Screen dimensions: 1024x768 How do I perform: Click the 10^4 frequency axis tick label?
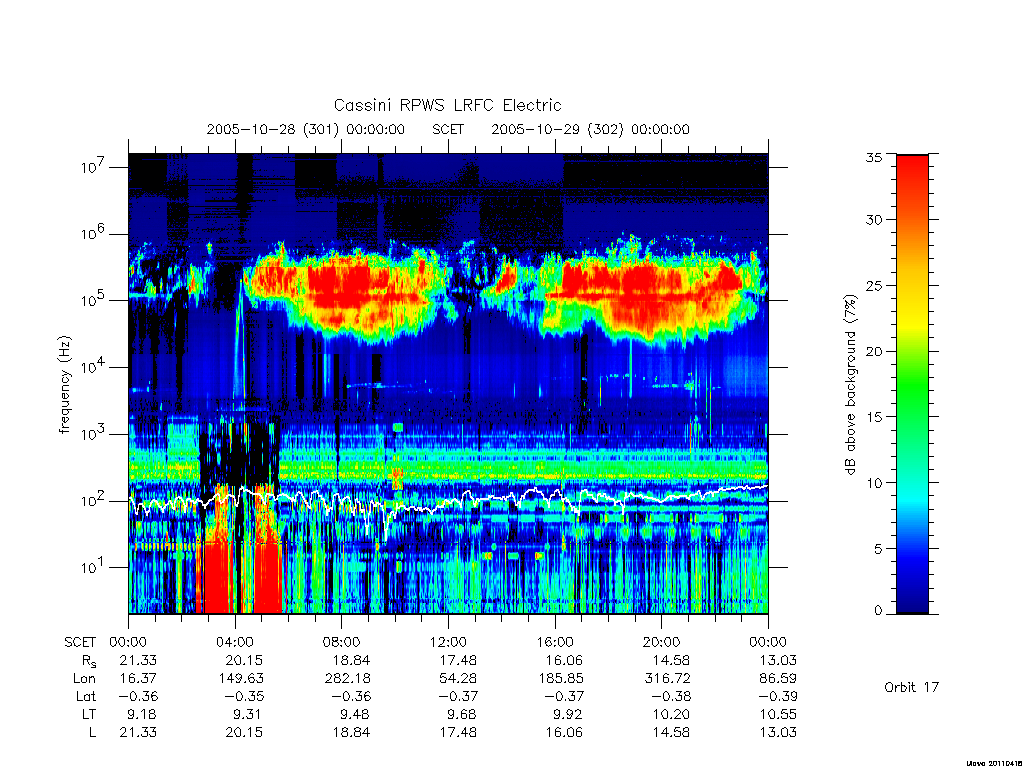click(95, 367)
